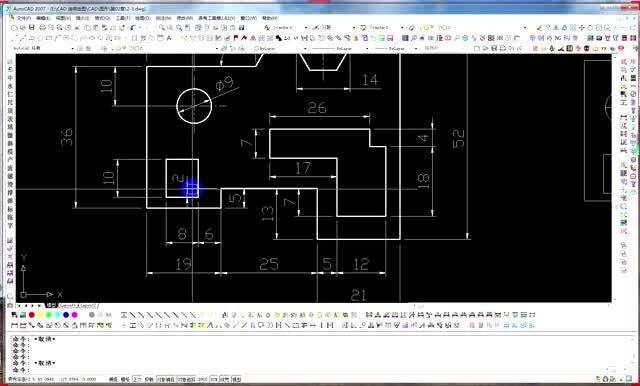This screenshot has width=640, height=386.
Task: Toggle 正交 ortho mode
Action: pos(137,379)
